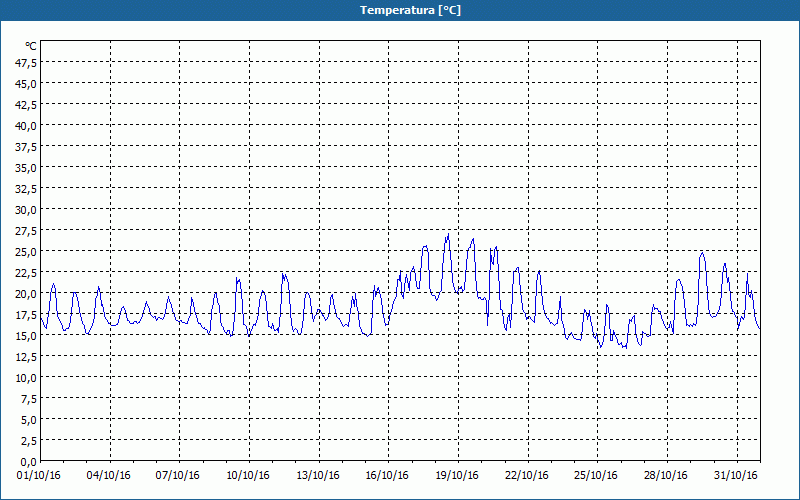The image size is (800, 500).
Task: Select the 01/10/16 date label
Action: (x=39, y=476)
